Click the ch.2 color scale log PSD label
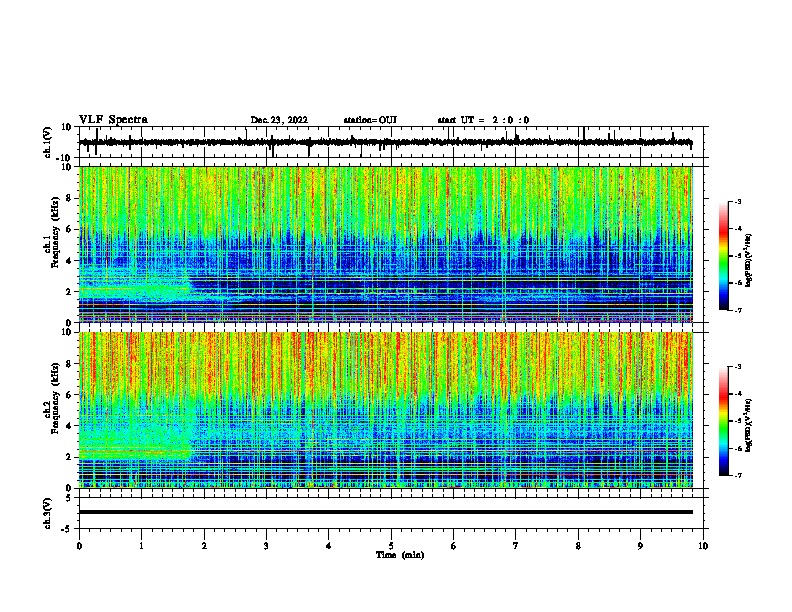Image resolution: width=792 pixels, height=612 pixels. (749, 426)
